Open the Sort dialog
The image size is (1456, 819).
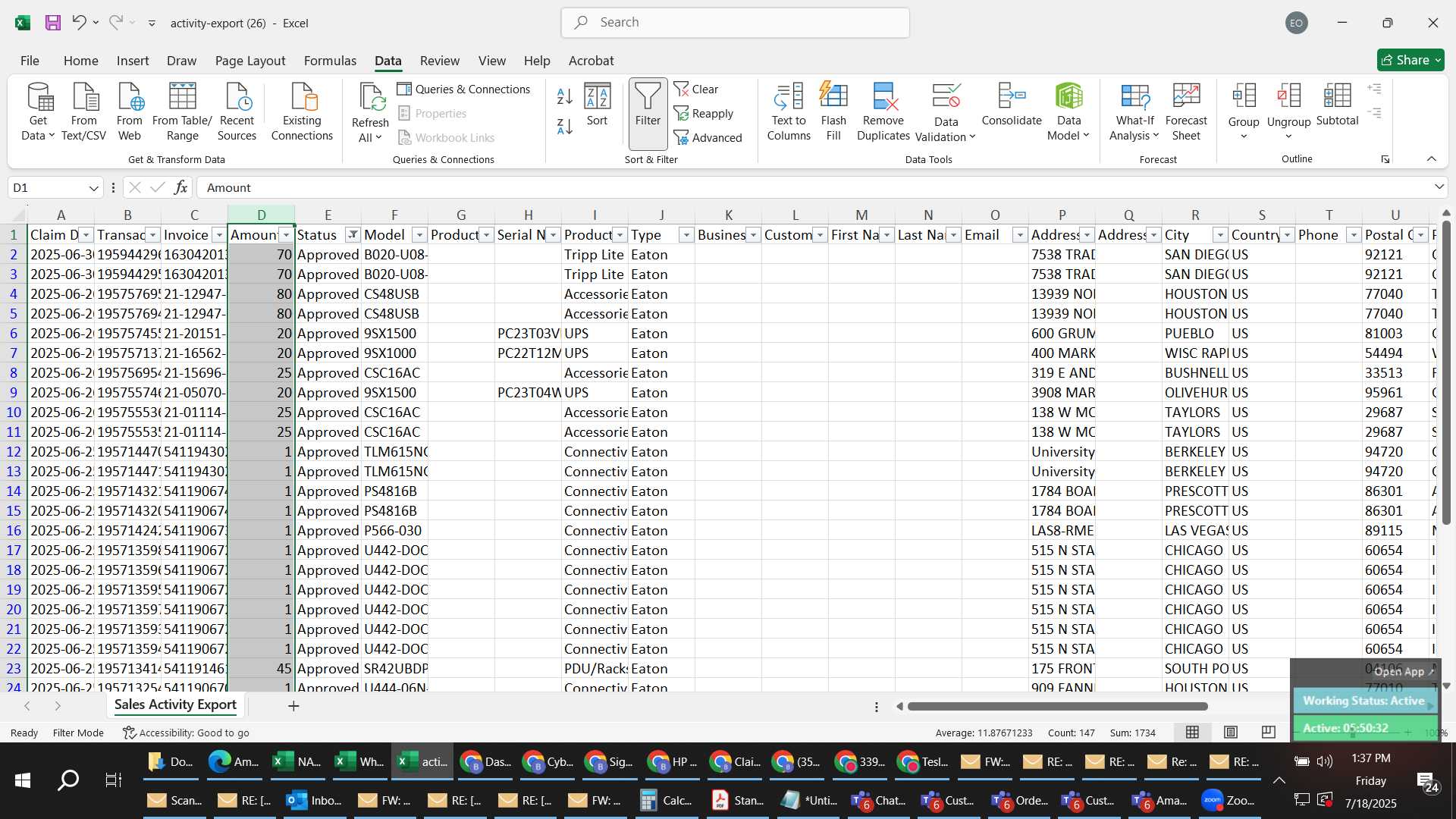click(x=597, y=105)
